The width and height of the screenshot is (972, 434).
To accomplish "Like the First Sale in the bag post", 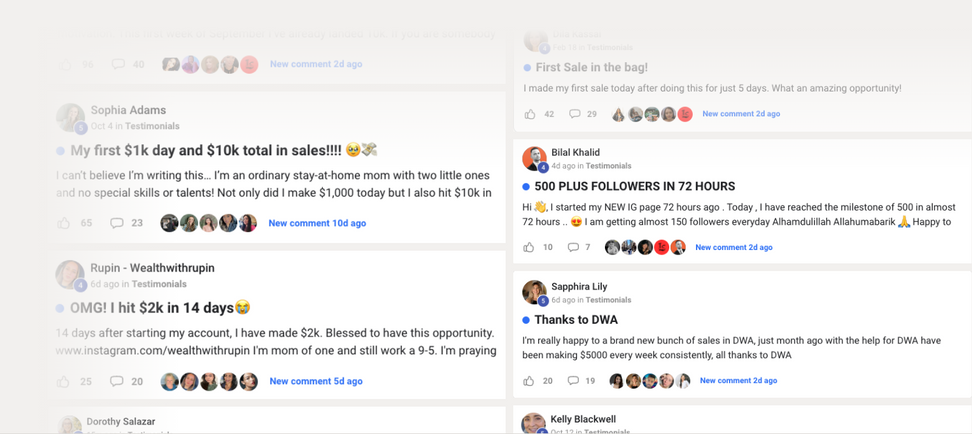I will 530,114.
